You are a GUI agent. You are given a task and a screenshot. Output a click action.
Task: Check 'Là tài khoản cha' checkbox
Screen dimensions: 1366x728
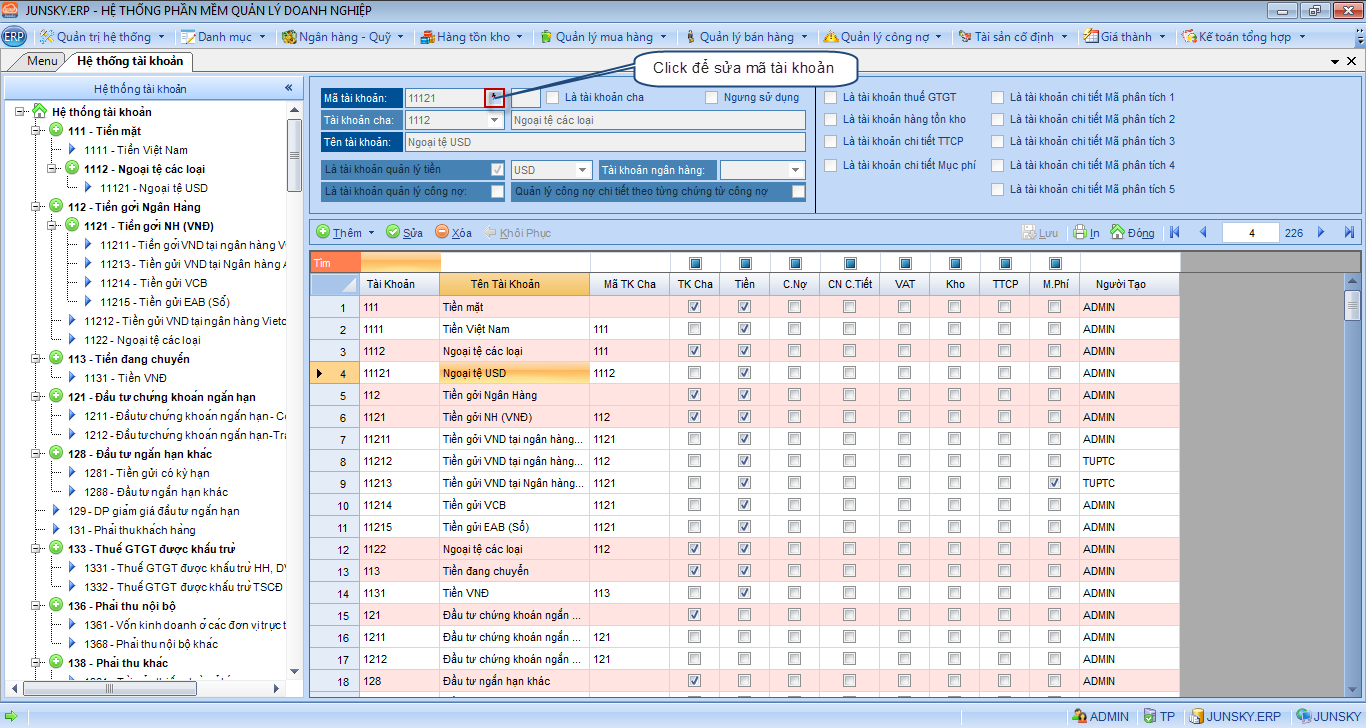[x=552, y=98]
